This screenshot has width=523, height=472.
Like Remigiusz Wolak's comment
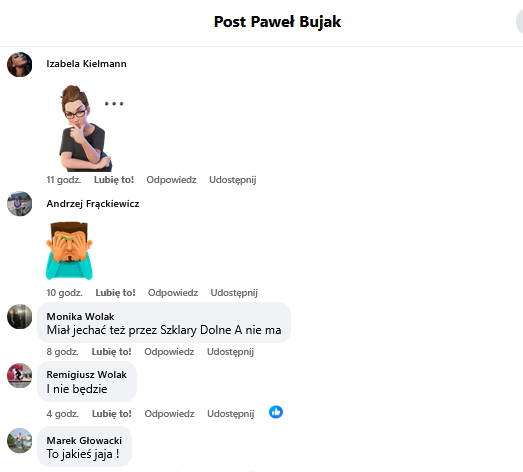(112, 414)
